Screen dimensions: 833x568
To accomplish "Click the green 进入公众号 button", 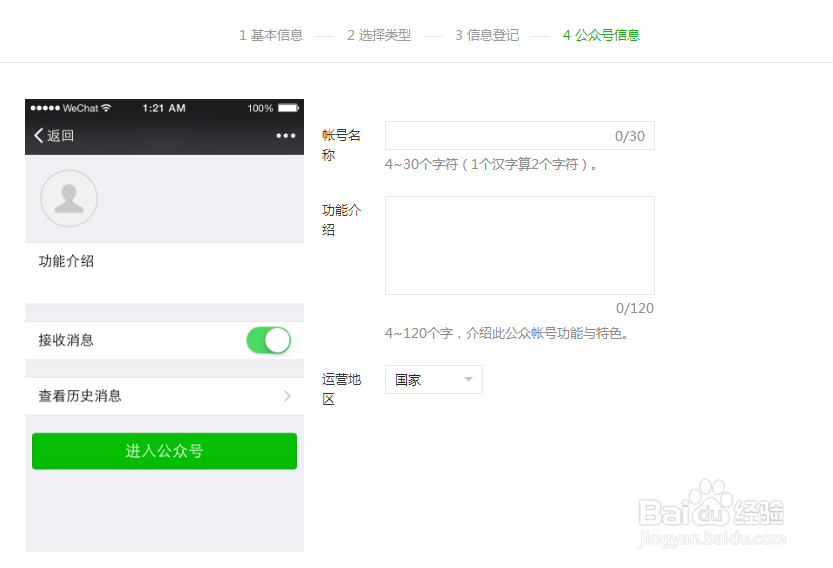I will pos(164,451).
